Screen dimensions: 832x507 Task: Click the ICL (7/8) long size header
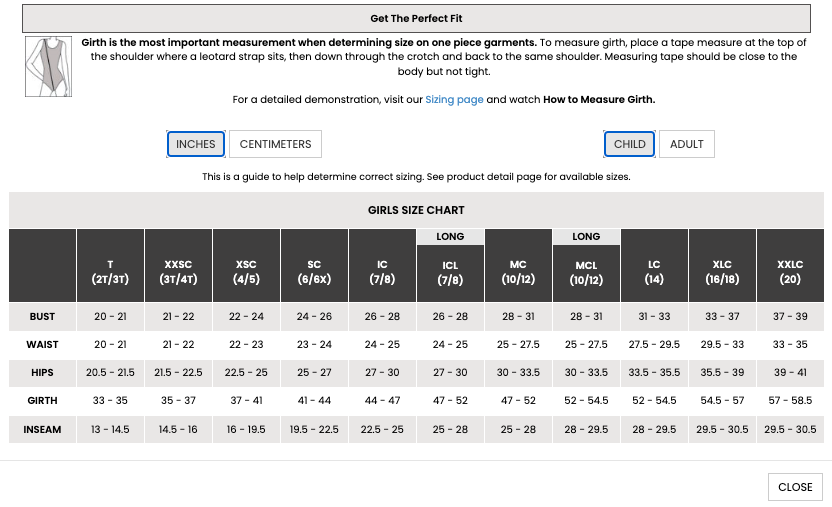click(x=450, y=272)
